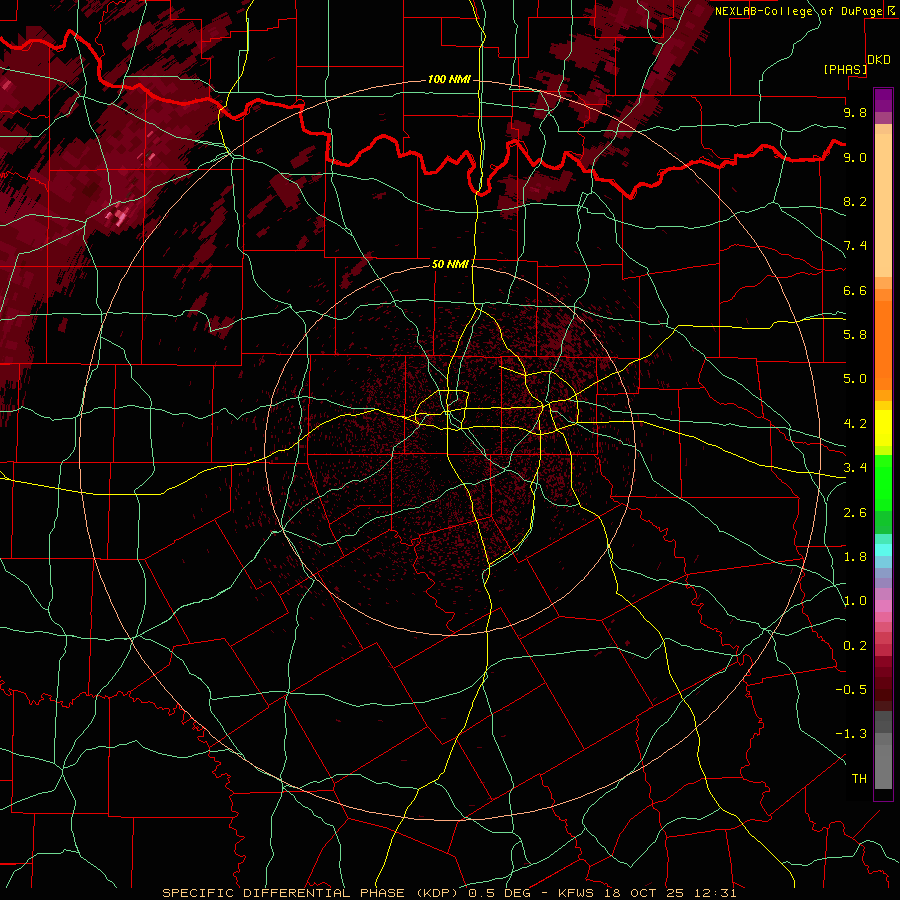
Task: Click the 8.2 legend value
Action: (x=855, y=201)
